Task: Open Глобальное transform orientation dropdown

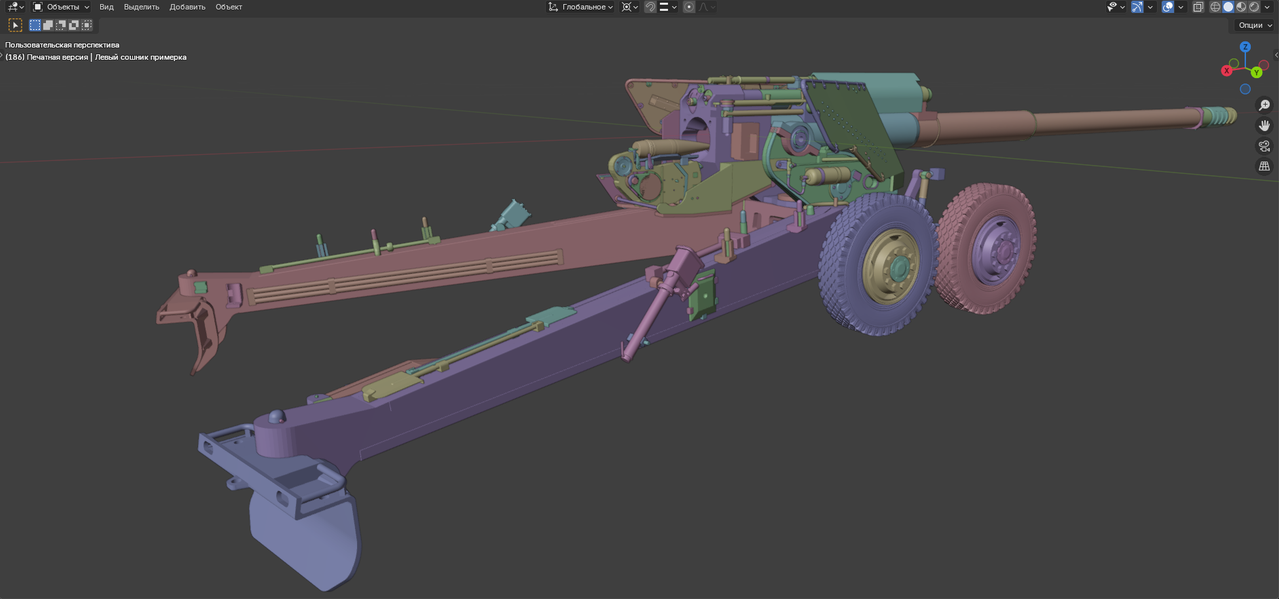Action: point(580,7)
